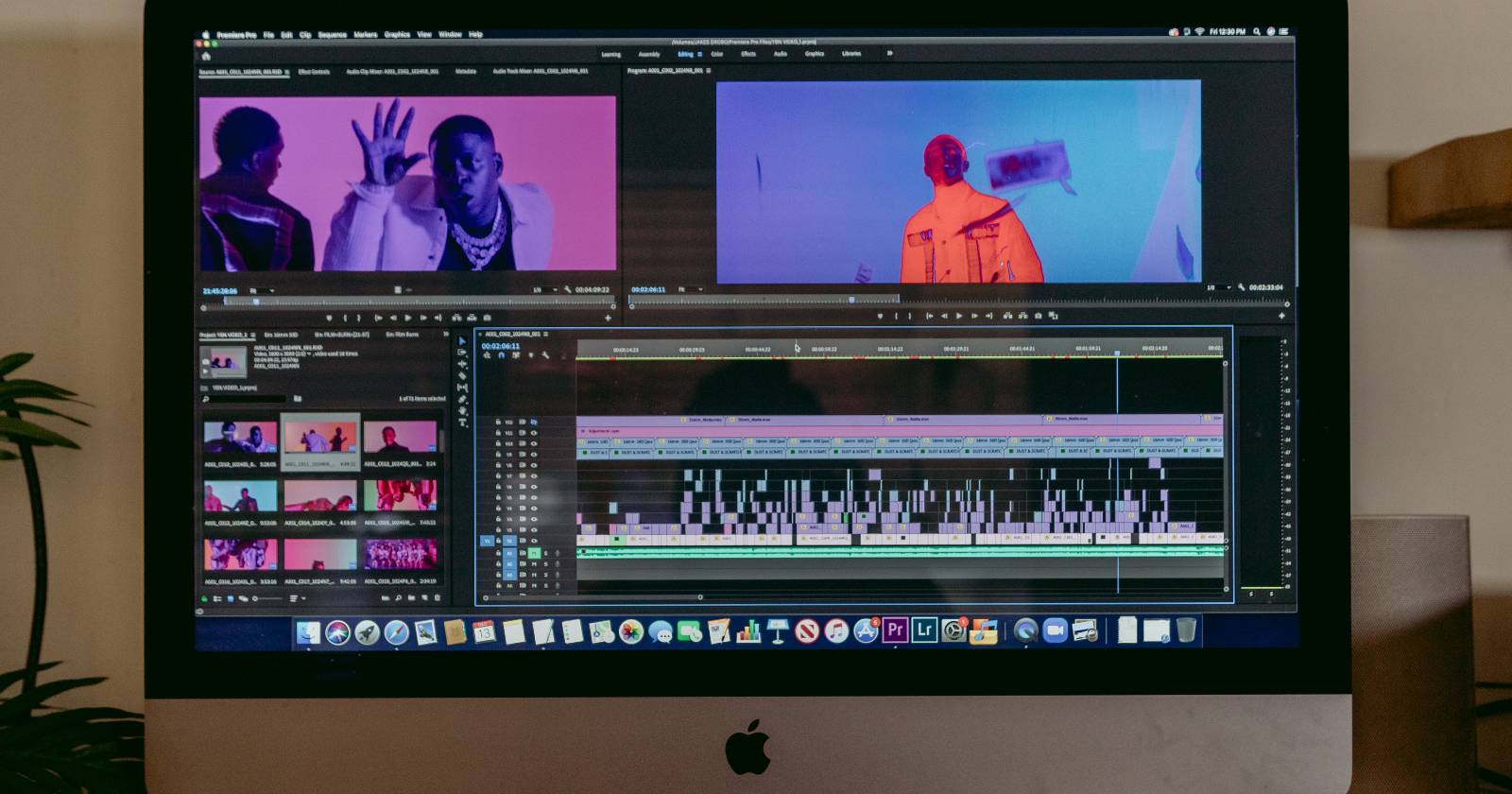Screen dimensions: 1512x794
Task: Click Export Frame camera in Program Monitor
Action: (1038, 316)
